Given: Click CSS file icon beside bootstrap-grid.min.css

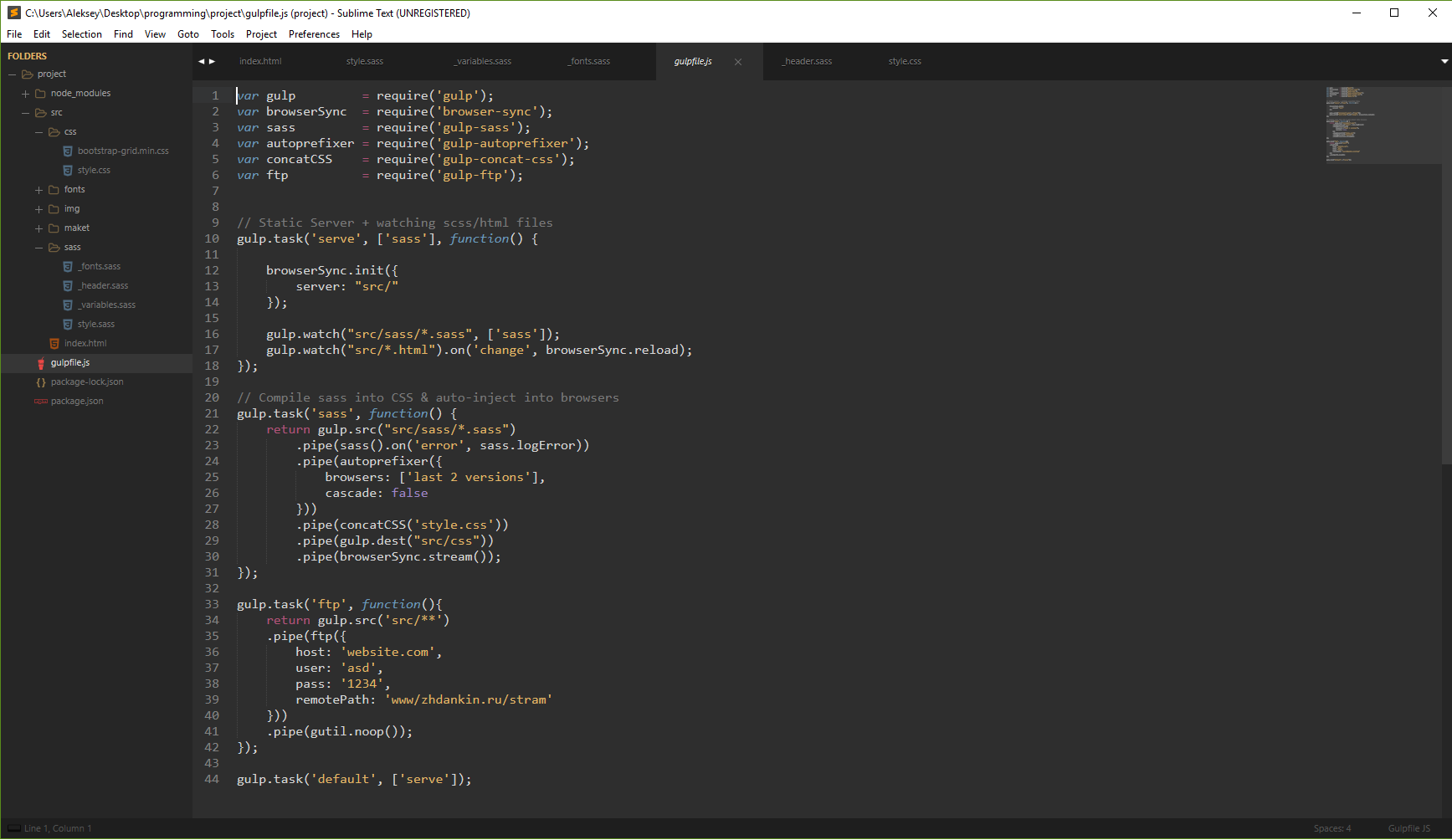Looking at the screenshot, I should point(68,151).
